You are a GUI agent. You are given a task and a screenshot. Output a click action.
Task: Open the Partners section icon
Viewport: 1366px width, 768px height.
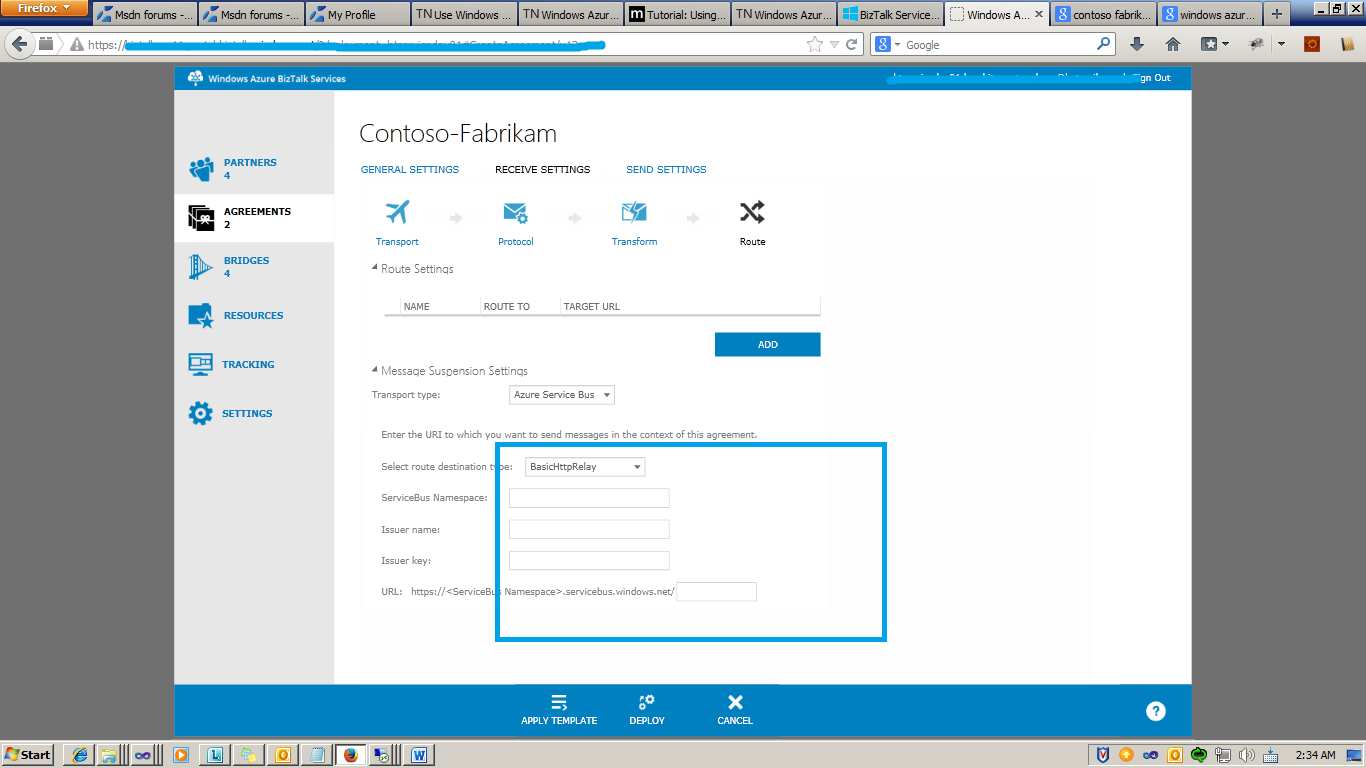coord(201,169)
